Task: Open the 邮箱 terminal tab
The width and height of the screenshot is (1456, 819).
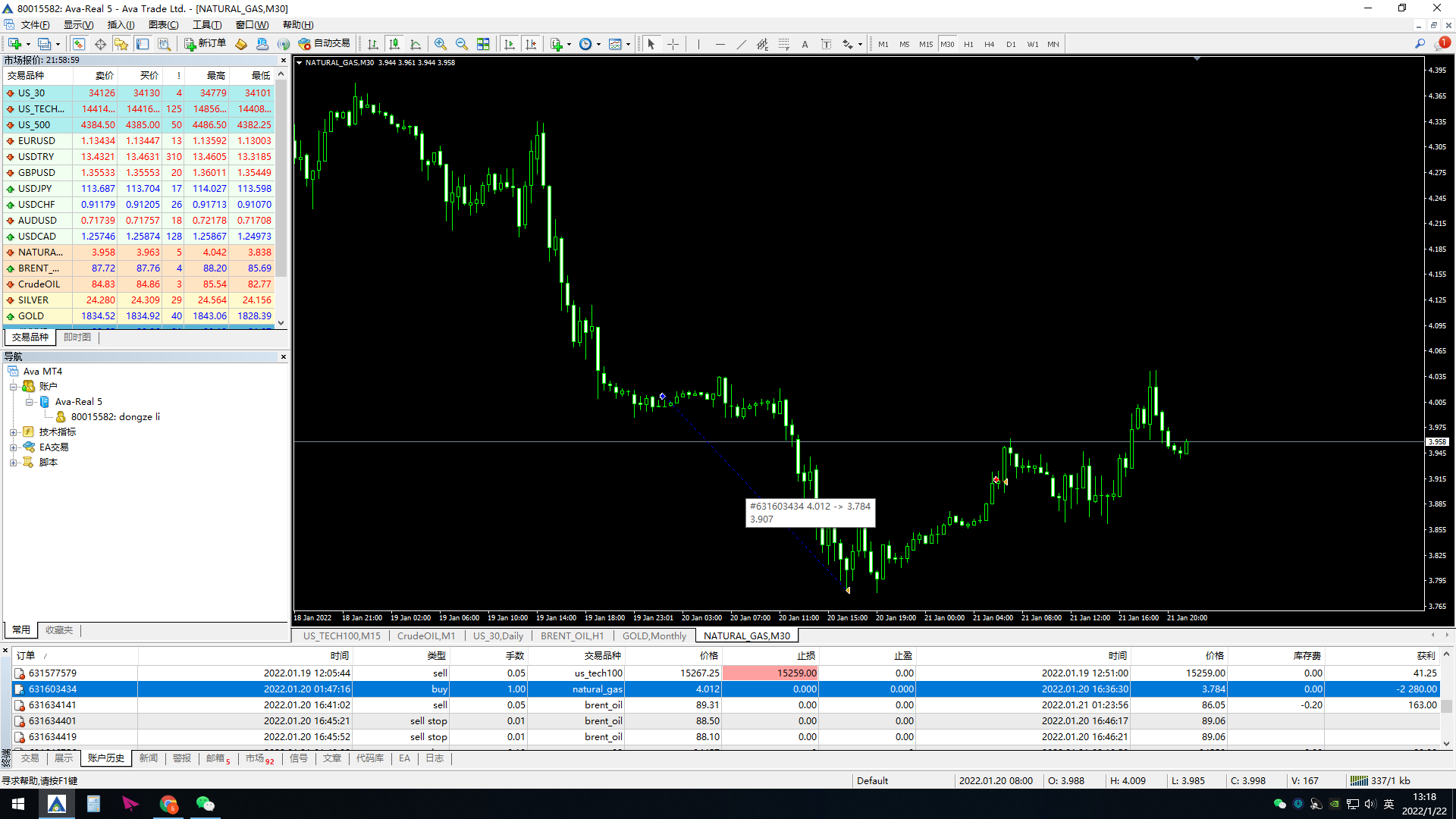Action: 217,758
